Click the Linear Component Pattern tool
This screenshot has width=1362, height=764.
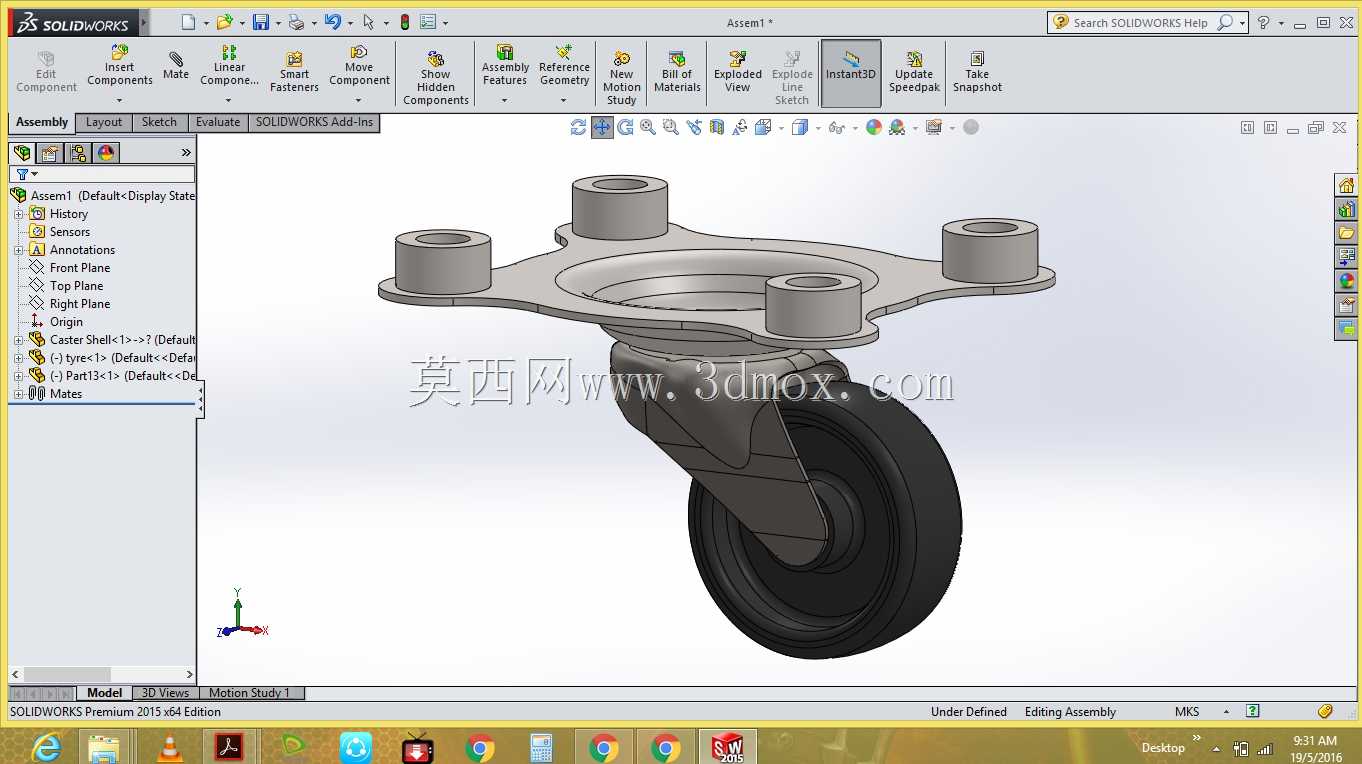[x=229, y=66]
